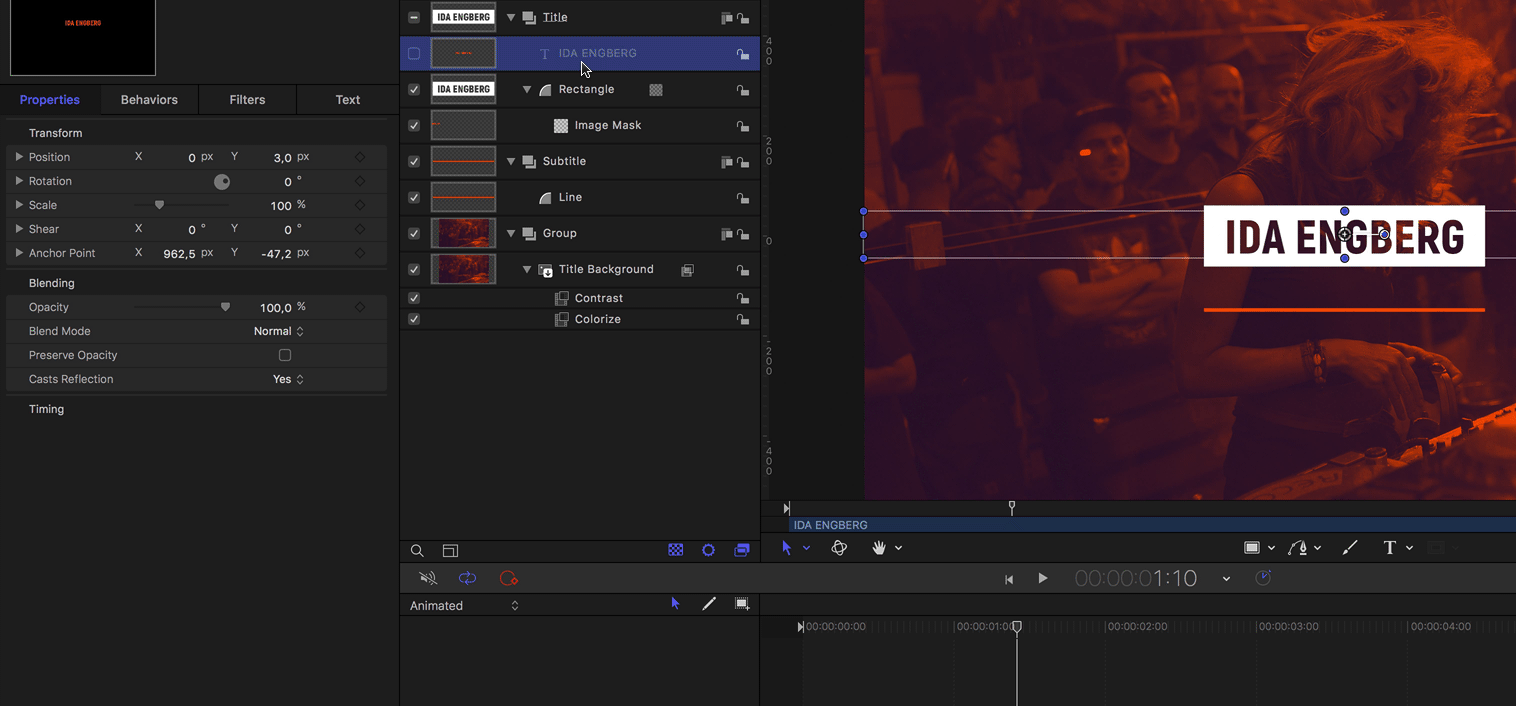Click the red Record animation button
The image size is (1516, 706).
tap(508, 578)
